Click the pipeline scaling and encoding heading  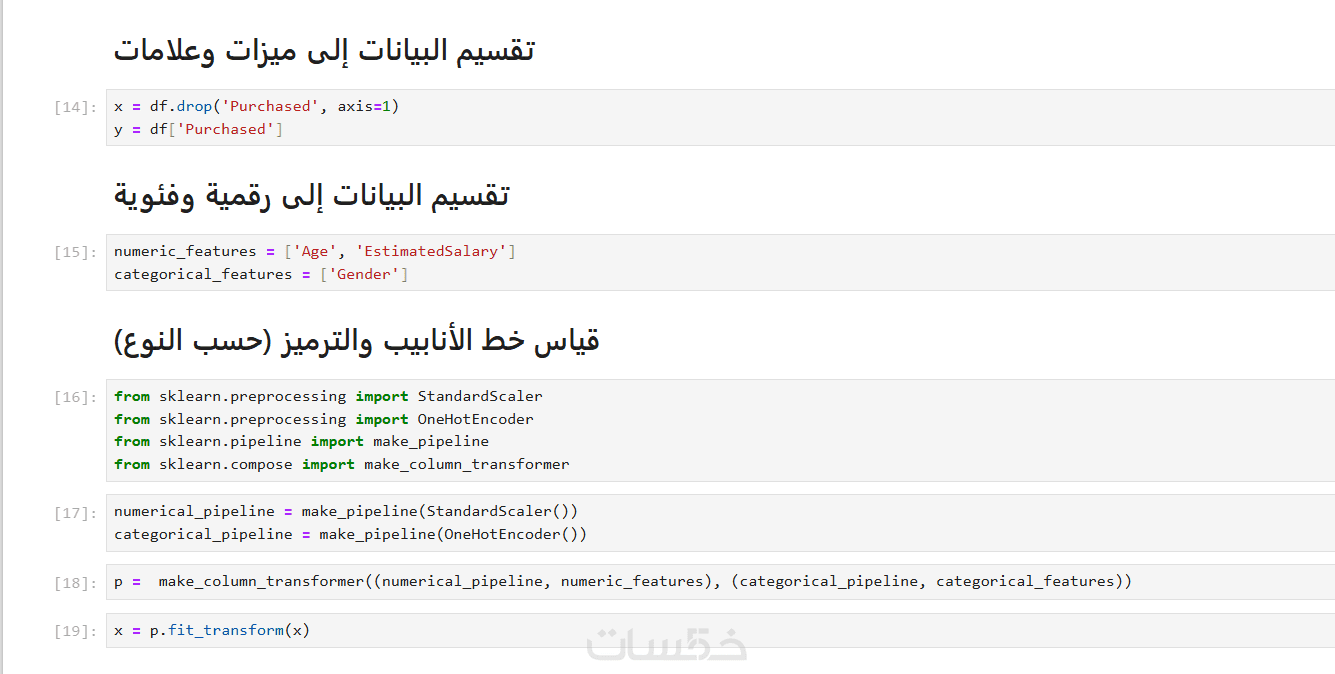pyautogui.click(x=357, y=340)
